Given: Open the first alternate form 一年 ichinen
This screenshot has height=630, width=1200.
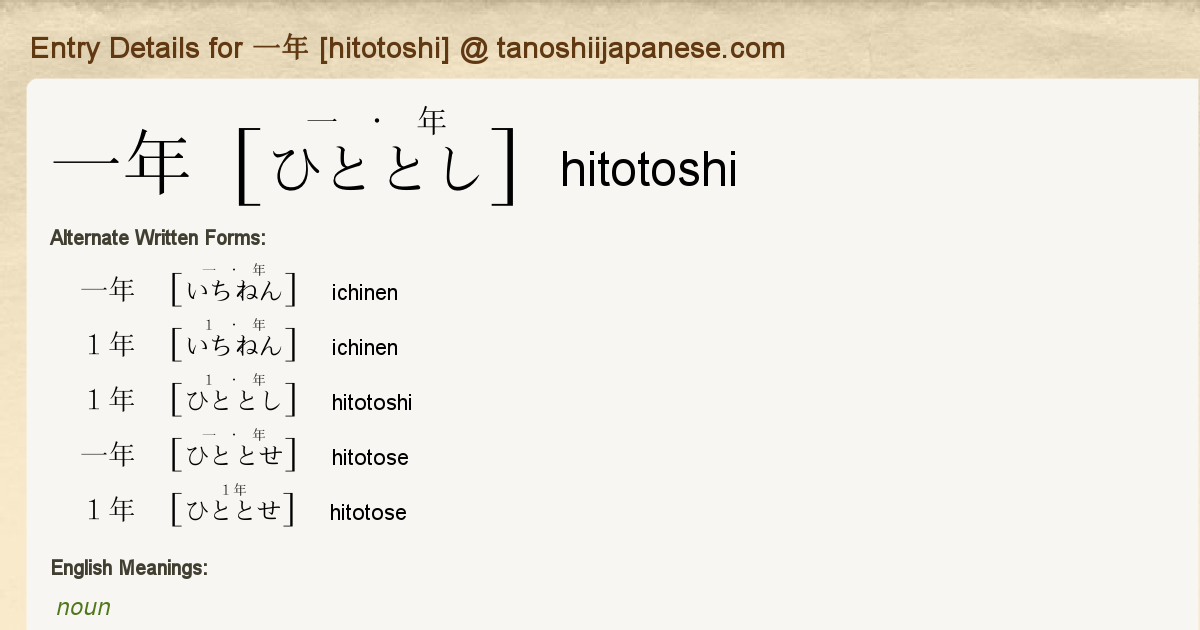Looking at the screenshot, I should coord(108,291).
